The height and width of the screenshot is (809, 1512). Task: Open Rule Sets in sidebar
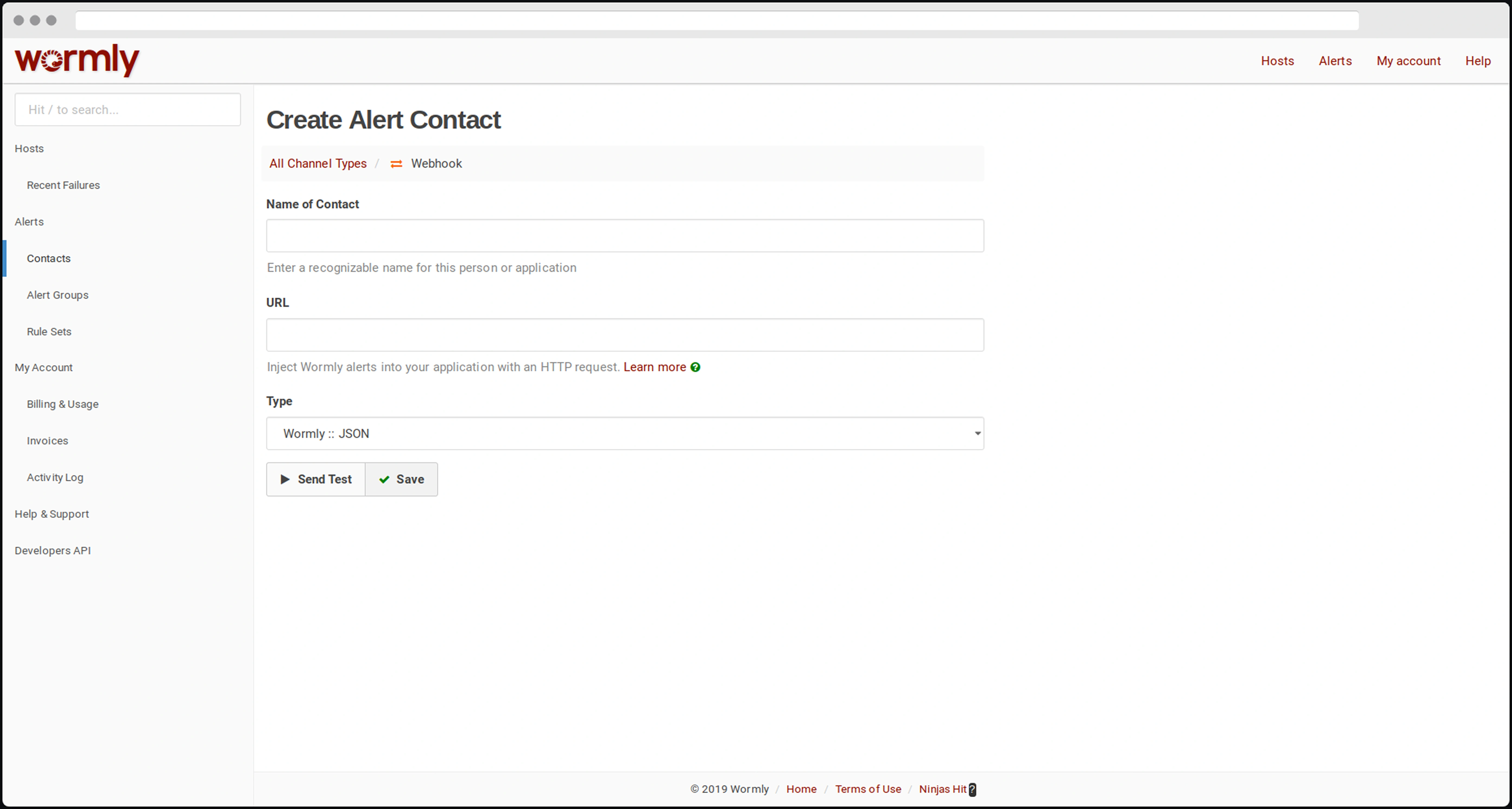click(49, 332)
